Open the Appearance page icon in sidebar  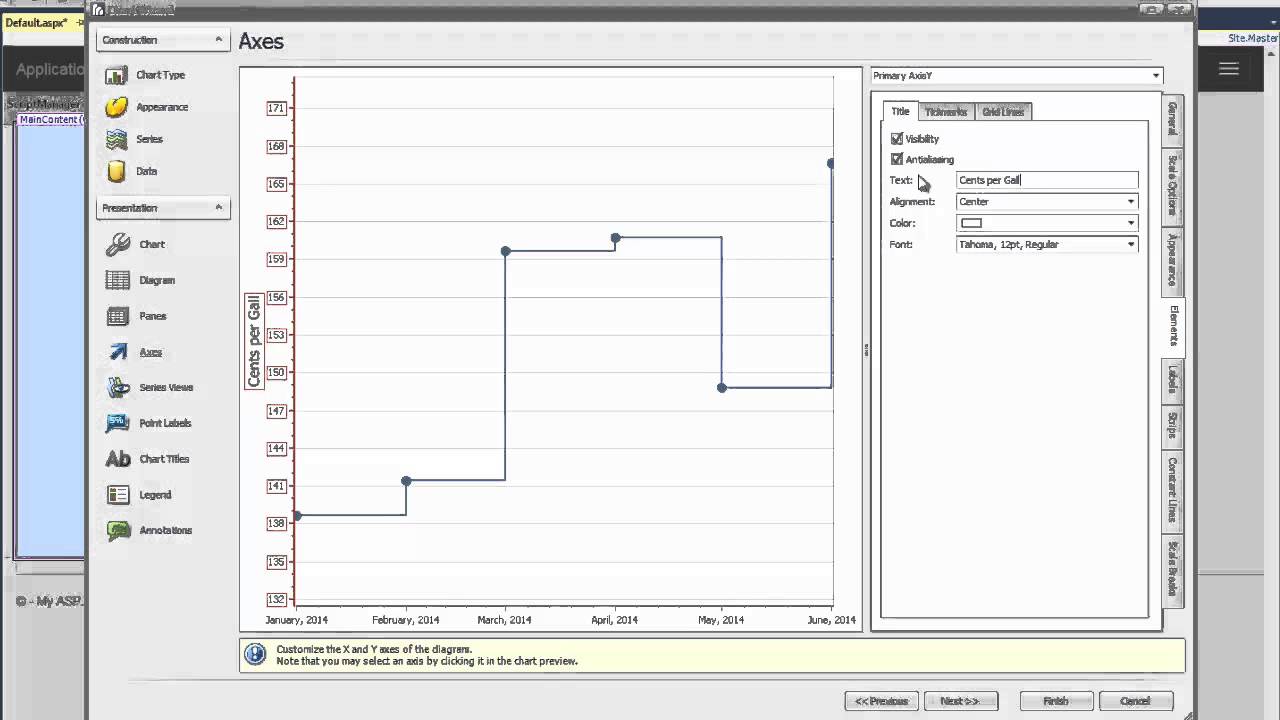point(117,107)
